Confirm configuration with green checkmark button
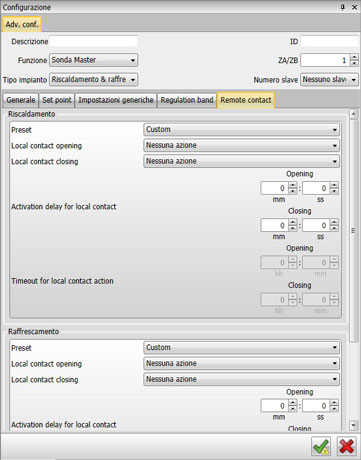The height and width of the screenshot is (460, 361). point(321,446)
